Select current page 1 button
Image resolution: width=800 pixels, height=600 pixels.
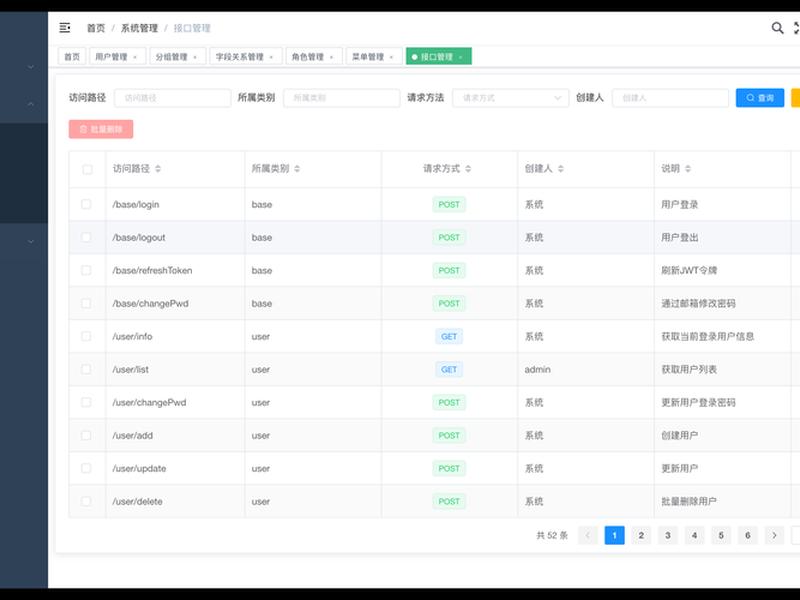(614, 535)
